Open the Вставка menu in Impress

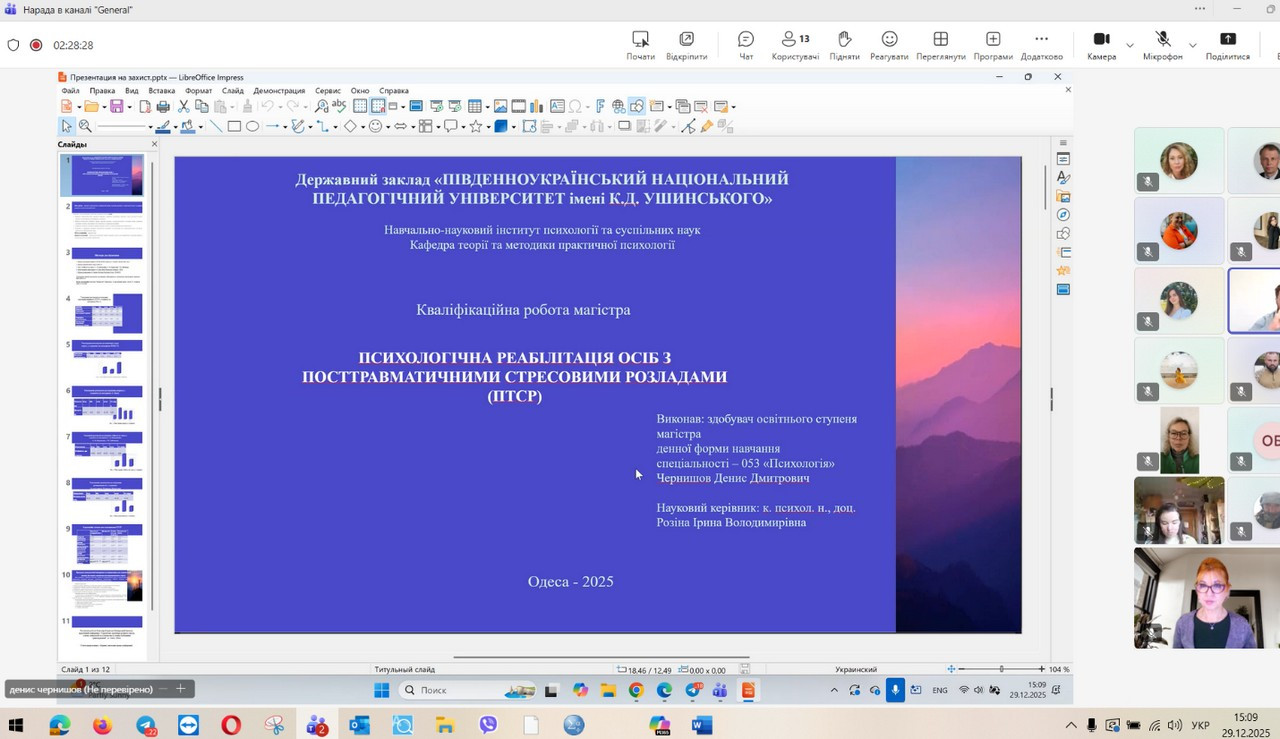[x=161, y=91]
